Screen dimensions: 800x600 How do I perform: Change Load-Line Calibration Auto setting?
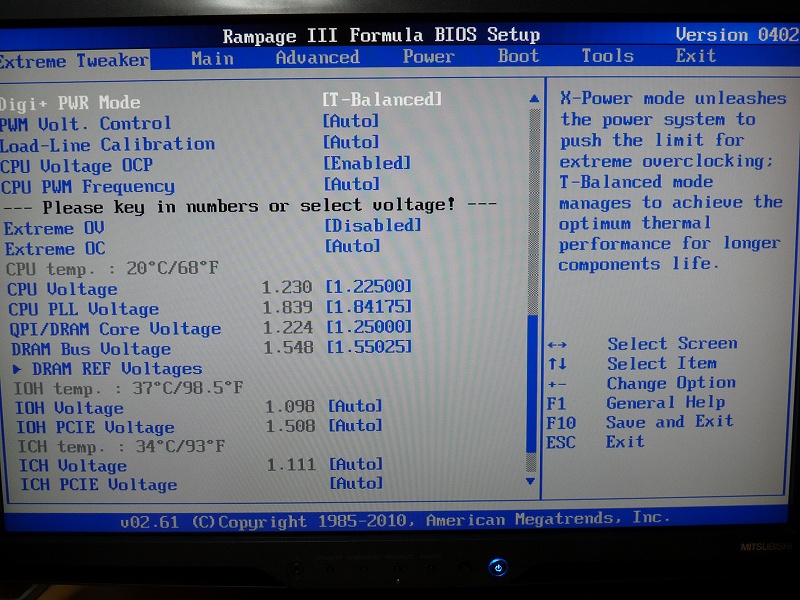click(351, 142)
